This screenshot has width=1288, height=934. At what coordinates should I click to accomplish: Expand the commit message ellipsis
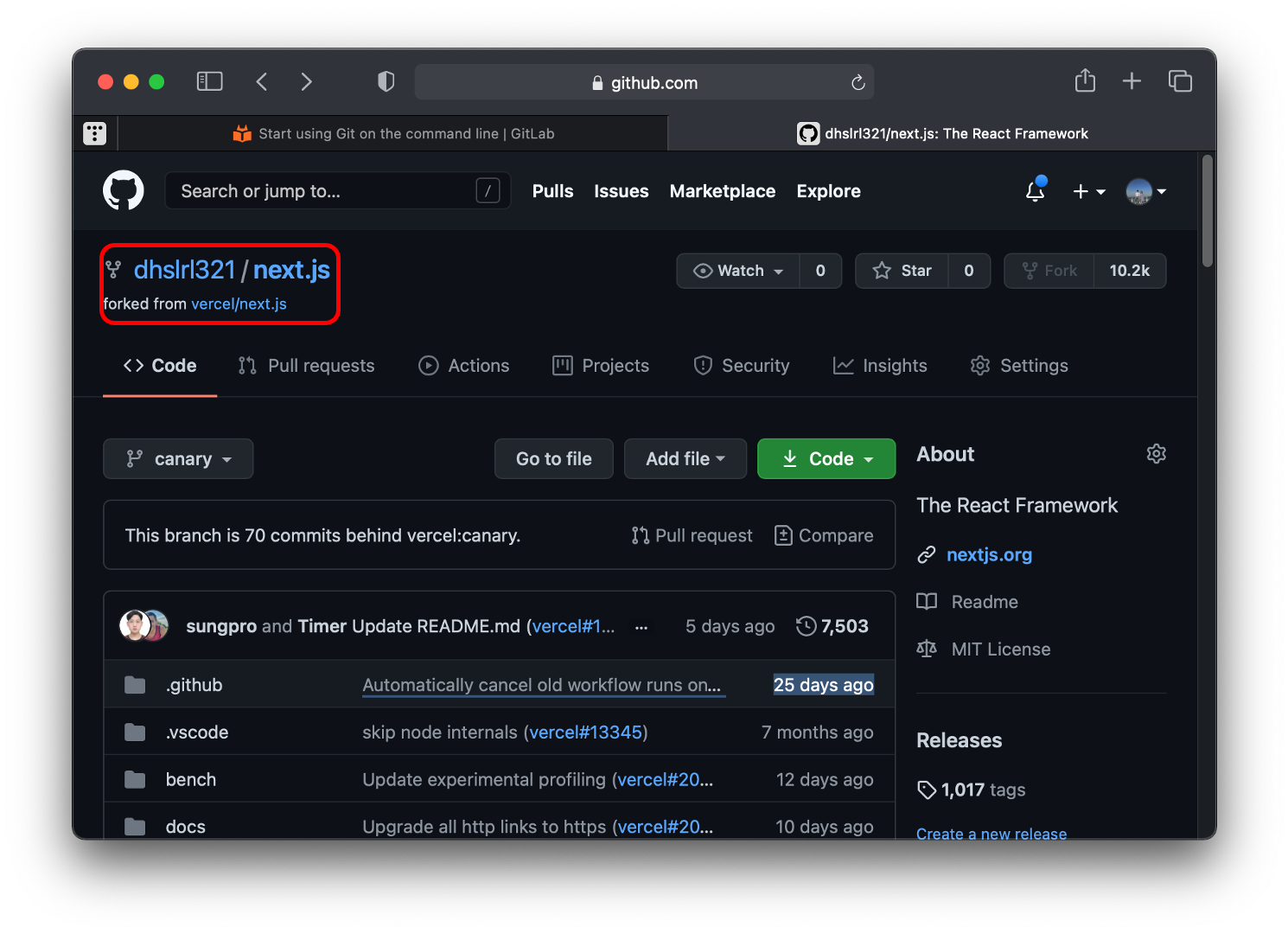coord(641,627)
